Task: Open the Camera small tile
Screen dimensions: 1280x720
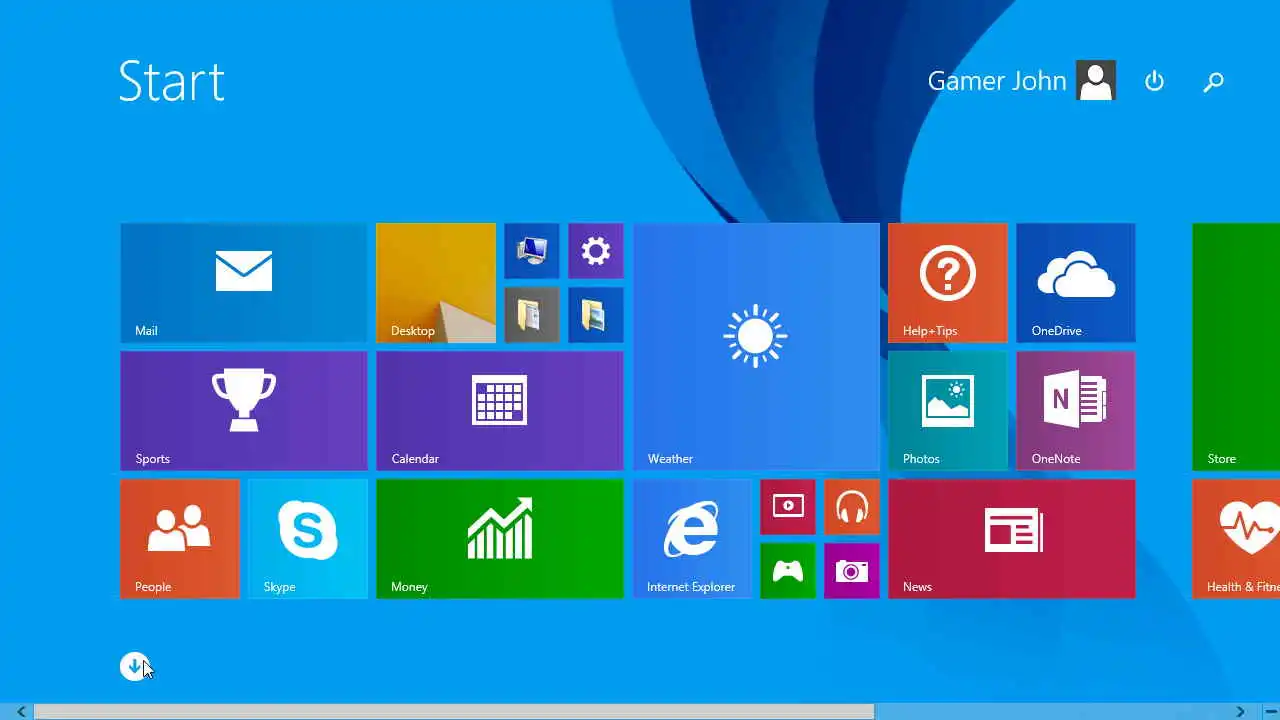Action: pyautogui.click(x=852, y=571)
